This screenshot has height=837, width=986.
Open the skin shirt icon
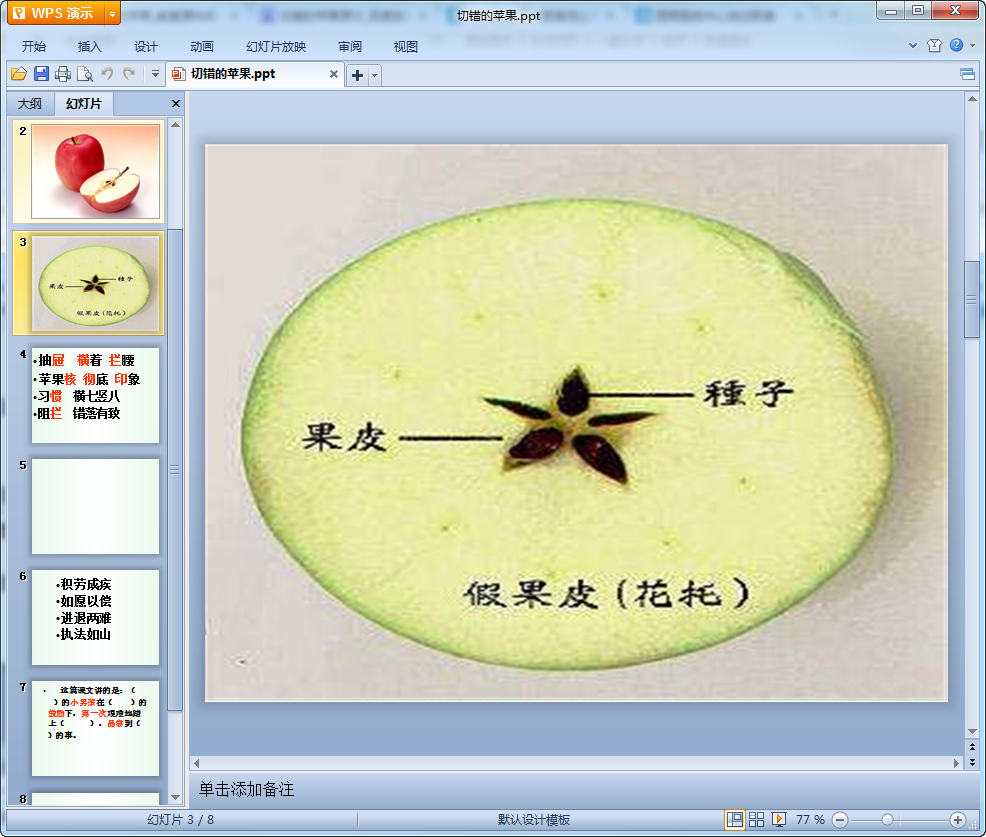934,45
